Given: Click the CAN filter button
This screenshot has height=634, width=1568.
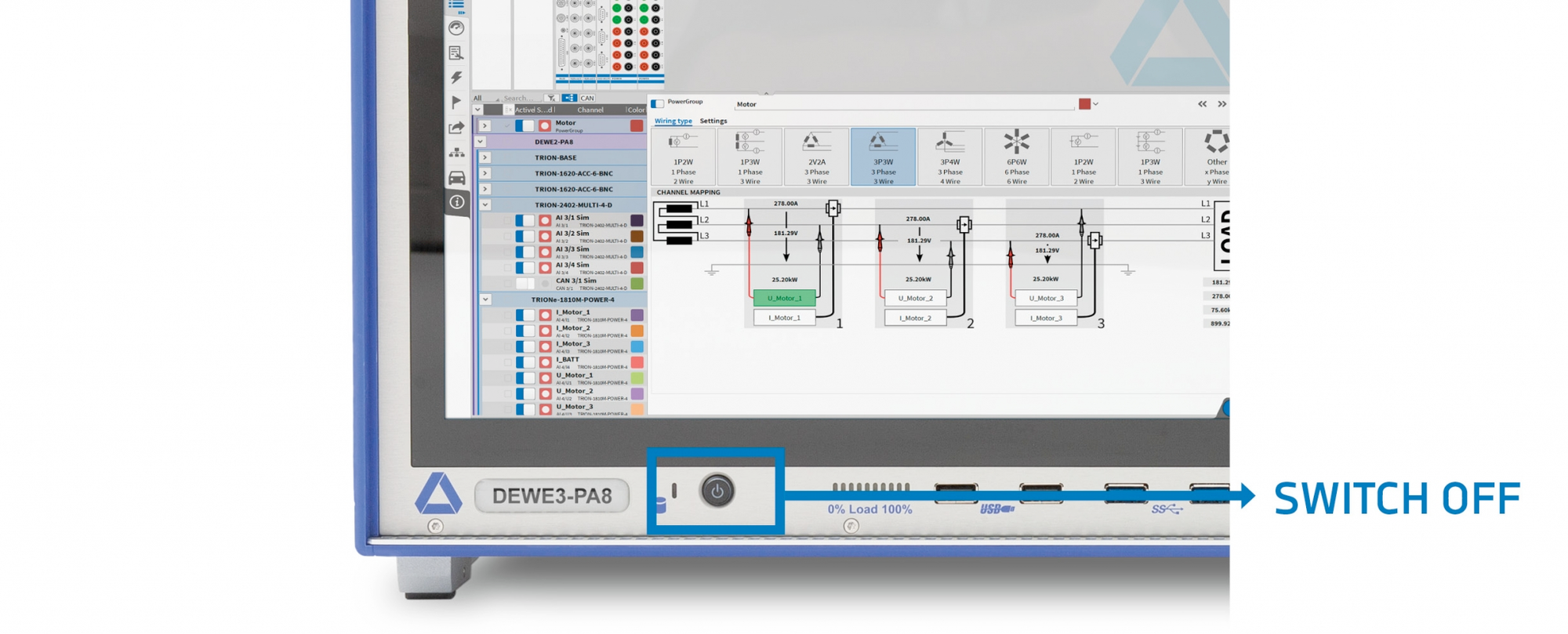Looking at the screenshot, I should pos(587,98).
